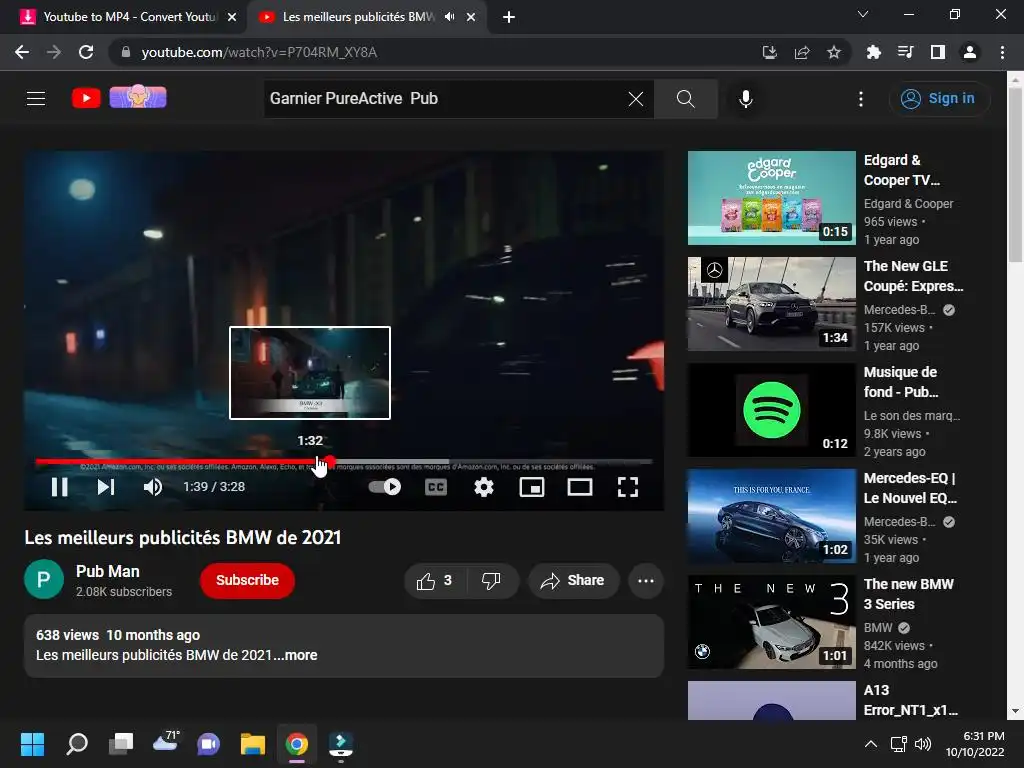The height and width of the screenshot is (768, 1024).
Task: Subscribe to Pub Man channel
Action: click(x=248, y=581)
